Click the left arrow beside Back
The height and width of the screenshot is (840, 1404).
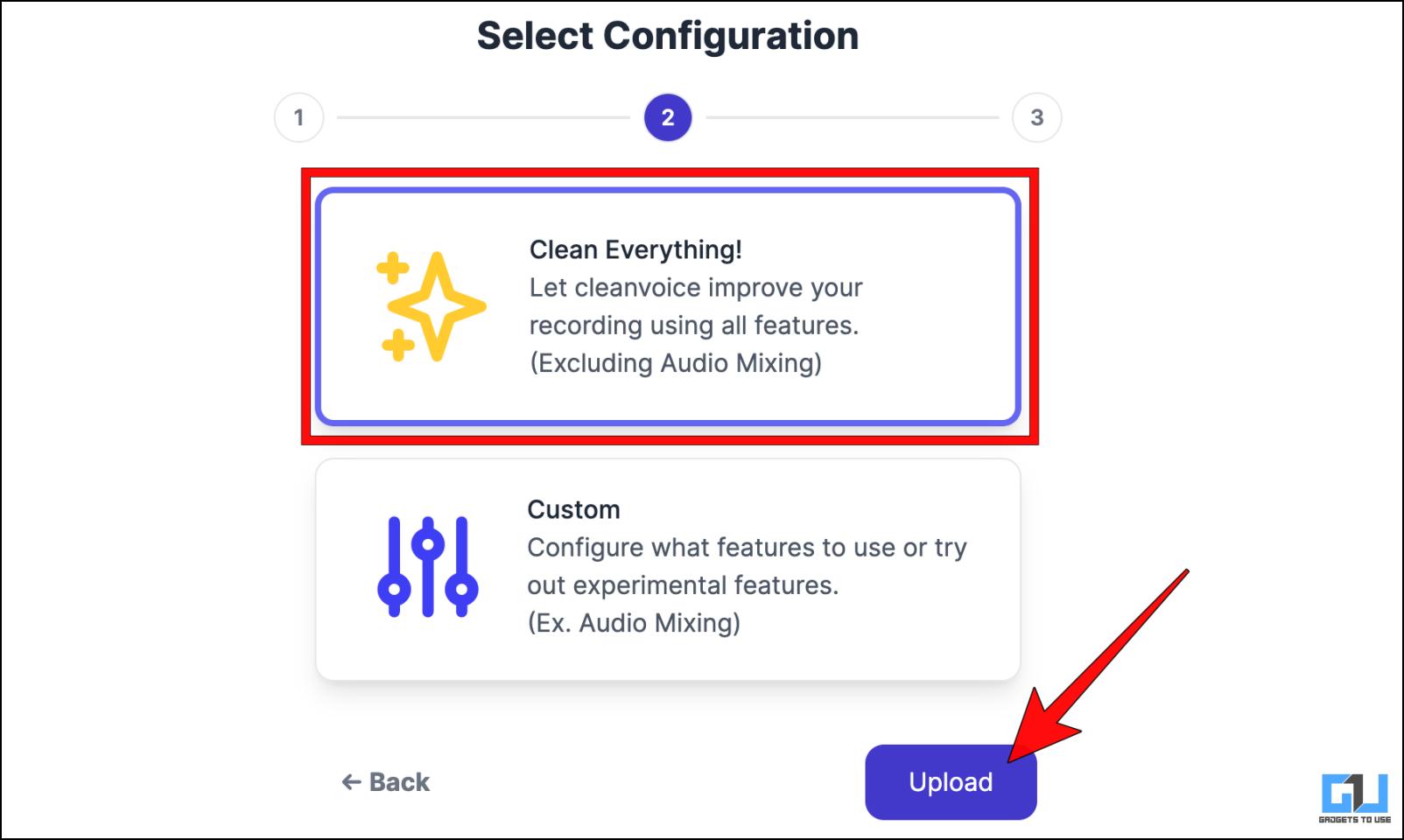pyautogui.click(x=352, y=782)
